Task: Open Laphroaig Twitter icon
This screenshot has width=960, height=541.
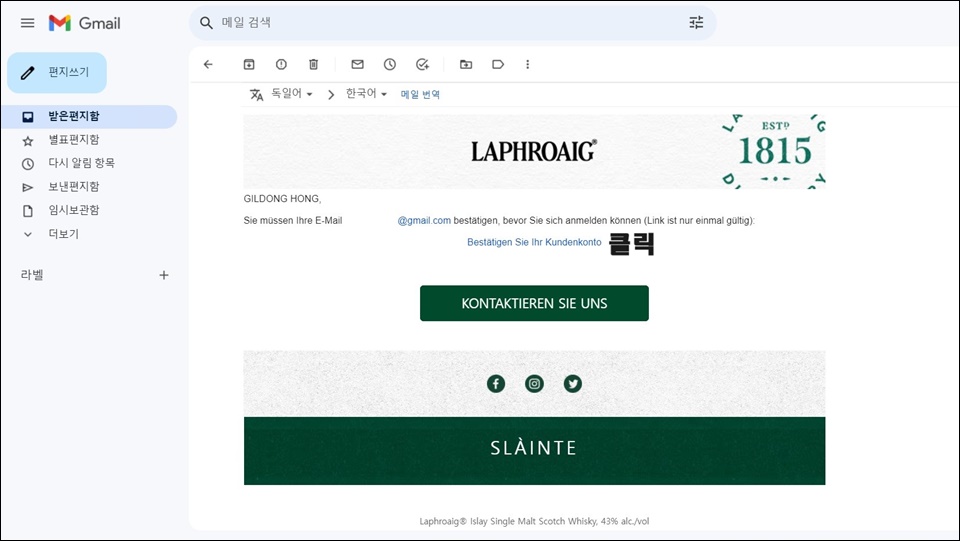Action: [573, 384]
